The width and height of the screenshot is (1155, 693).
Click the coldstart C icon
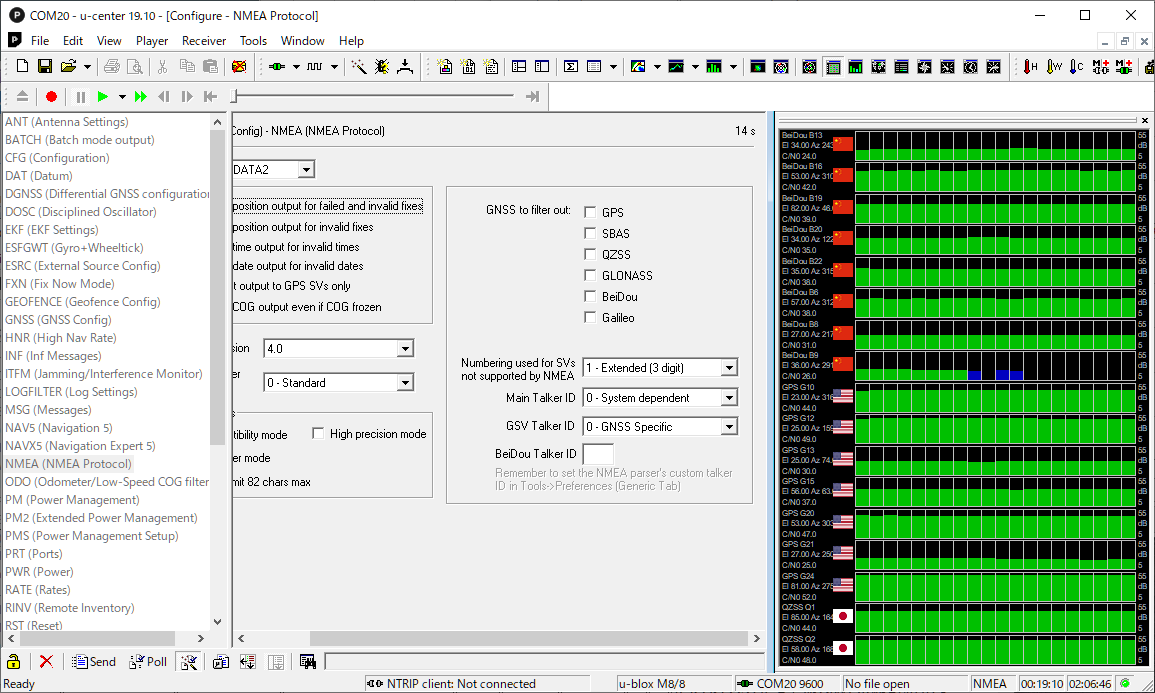coord(1076,66)
